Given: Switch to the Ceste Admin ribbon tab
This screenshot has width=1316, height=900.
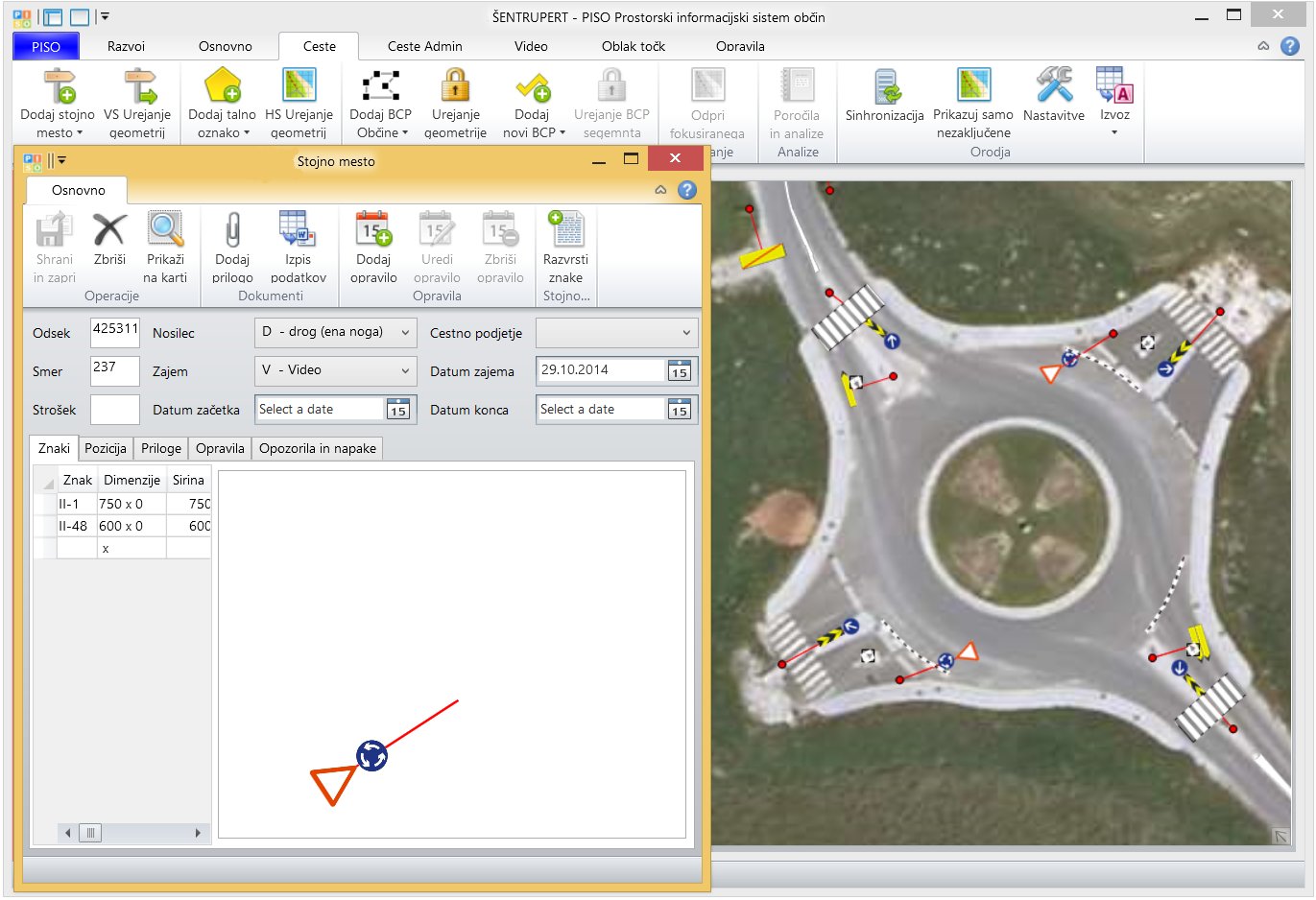Looking at the screenshot, I should pyautogui.click(x=424, y=46).
